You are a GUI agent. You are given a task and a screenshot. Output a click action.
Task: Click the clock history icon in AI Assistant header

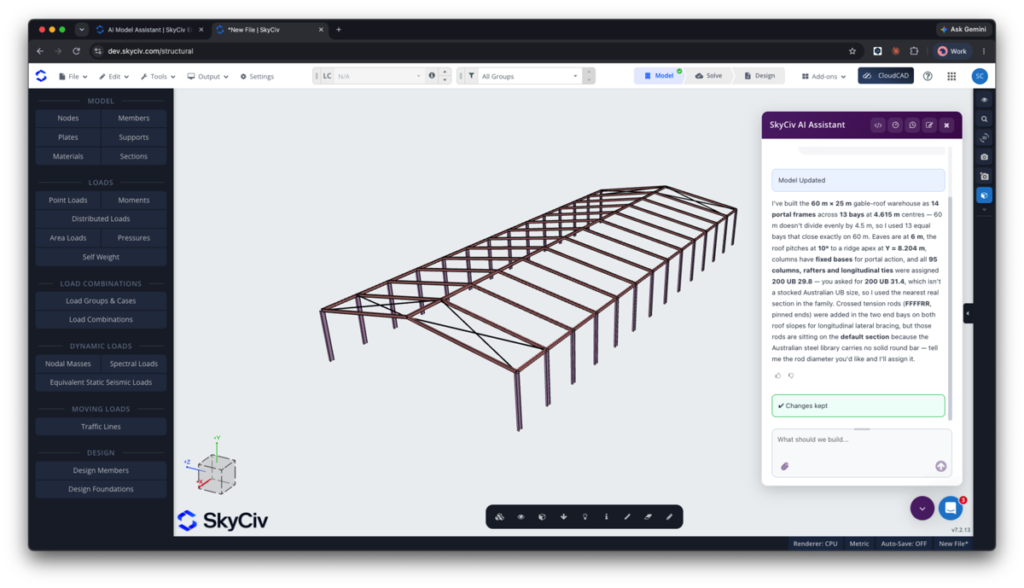tap(895, 125)
